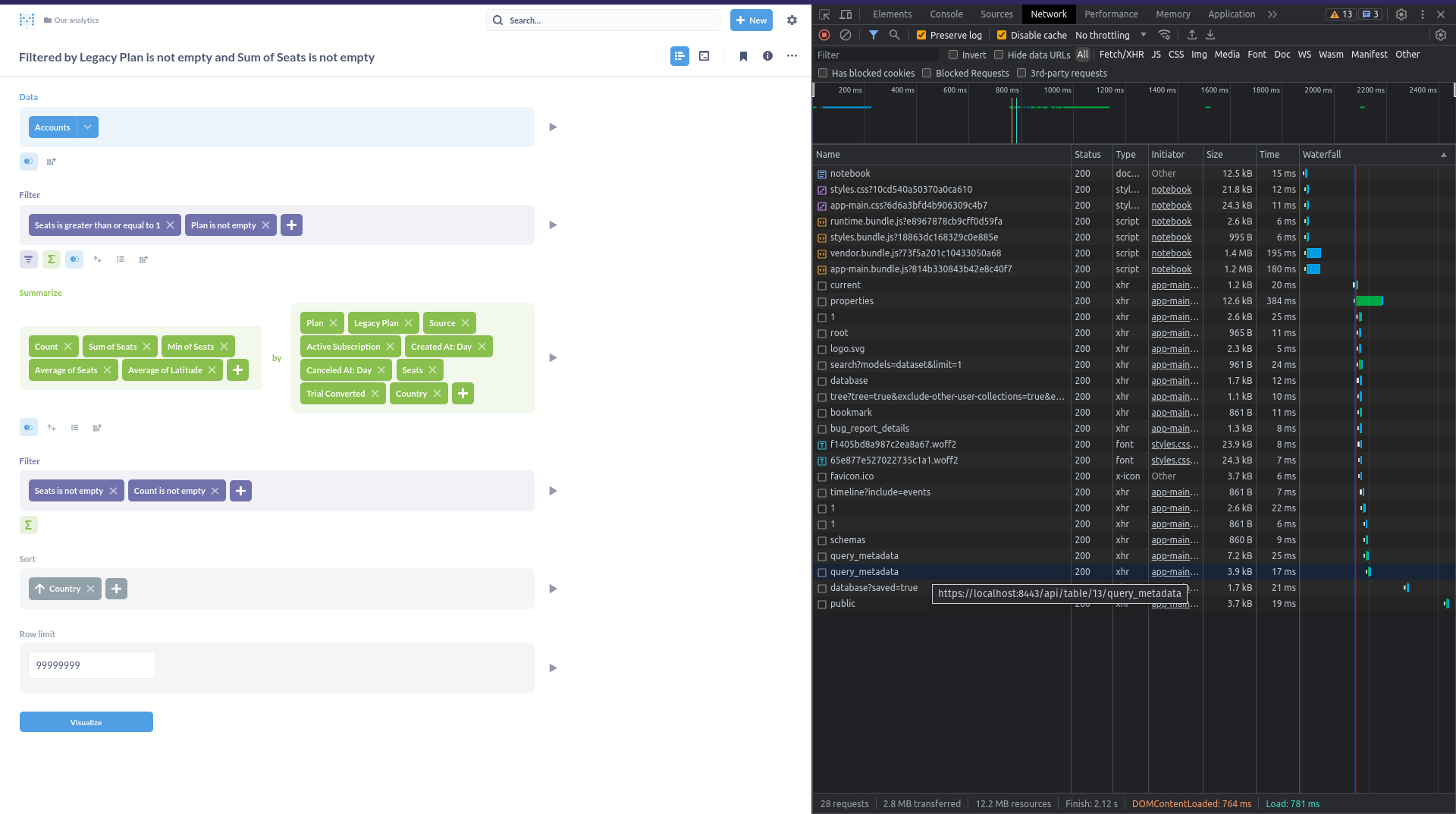
Task: Select the Fetch/XHR filter tab
Action: point(1122,55)
